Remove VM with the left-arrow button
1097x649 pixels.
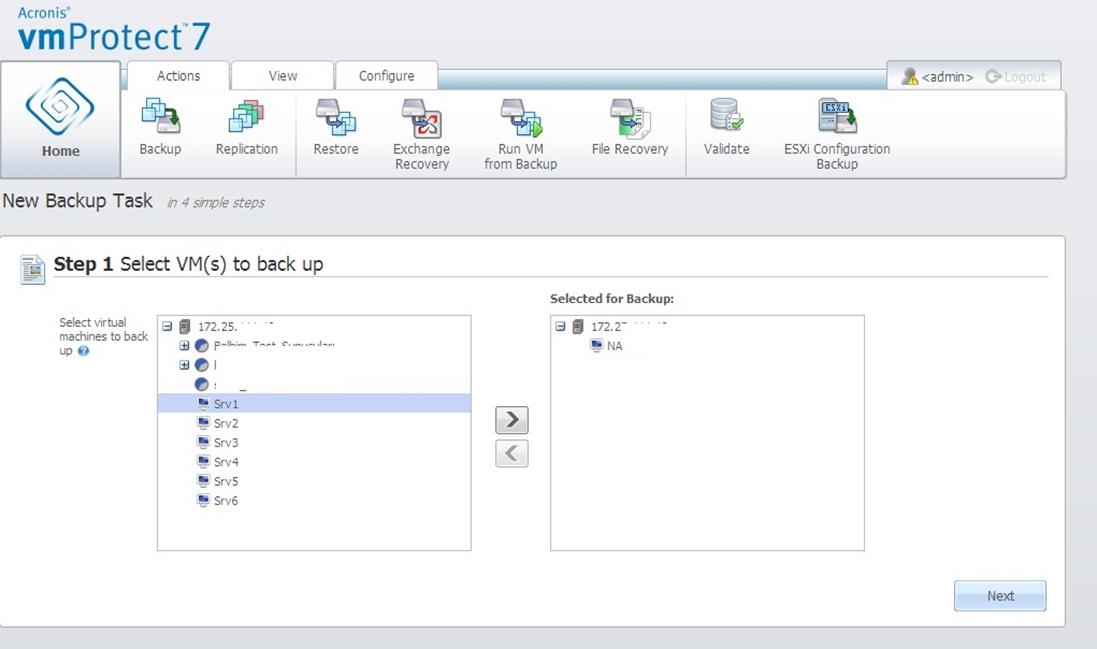(511, 453)
